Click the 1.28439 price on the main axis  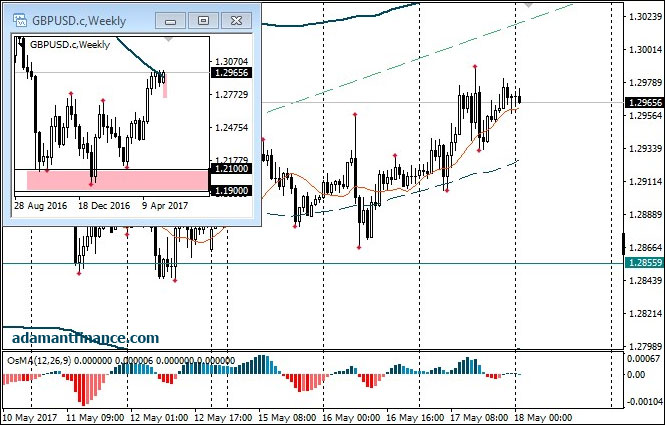tap(645, 281)
